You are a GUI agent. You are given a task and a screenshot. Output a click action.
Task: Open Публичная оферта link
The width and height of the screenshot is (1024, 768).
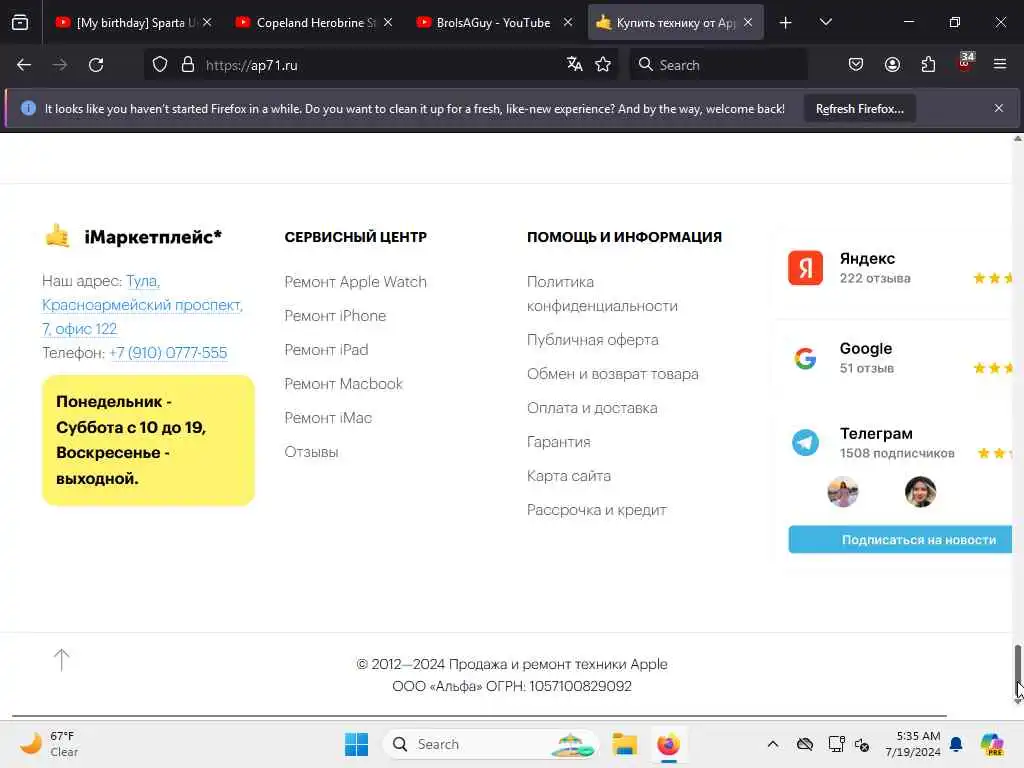point(592,340)
